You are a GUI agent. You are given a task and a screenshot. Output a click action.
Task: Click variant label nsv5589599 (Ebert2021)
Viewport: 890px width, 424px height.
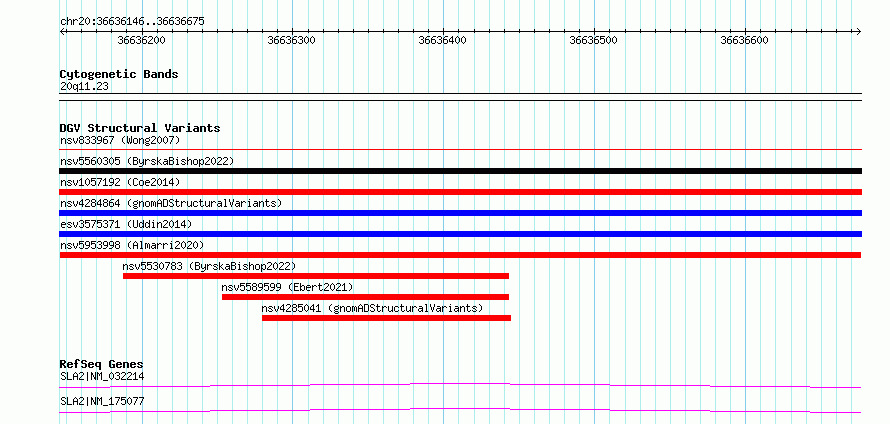pos(287,287)
